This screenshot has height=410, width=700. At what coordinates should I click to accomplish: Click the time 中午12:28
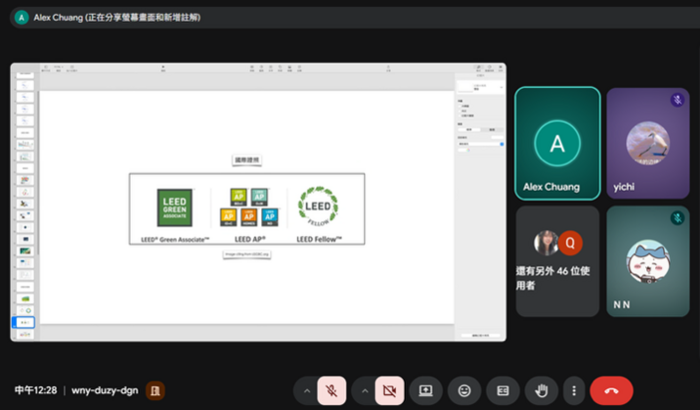(x=36, y=390)
